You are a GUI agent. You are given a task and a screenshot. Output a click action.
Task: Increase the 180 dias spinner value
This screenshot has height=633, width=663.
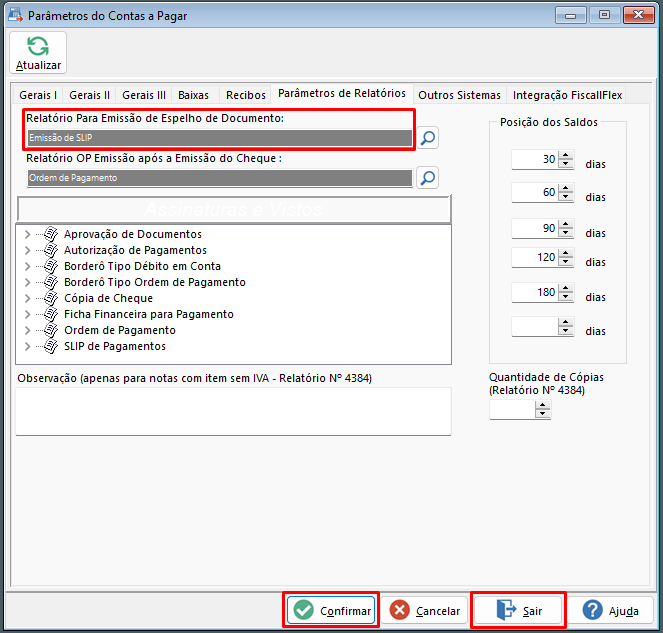click(x=566, y=288)
